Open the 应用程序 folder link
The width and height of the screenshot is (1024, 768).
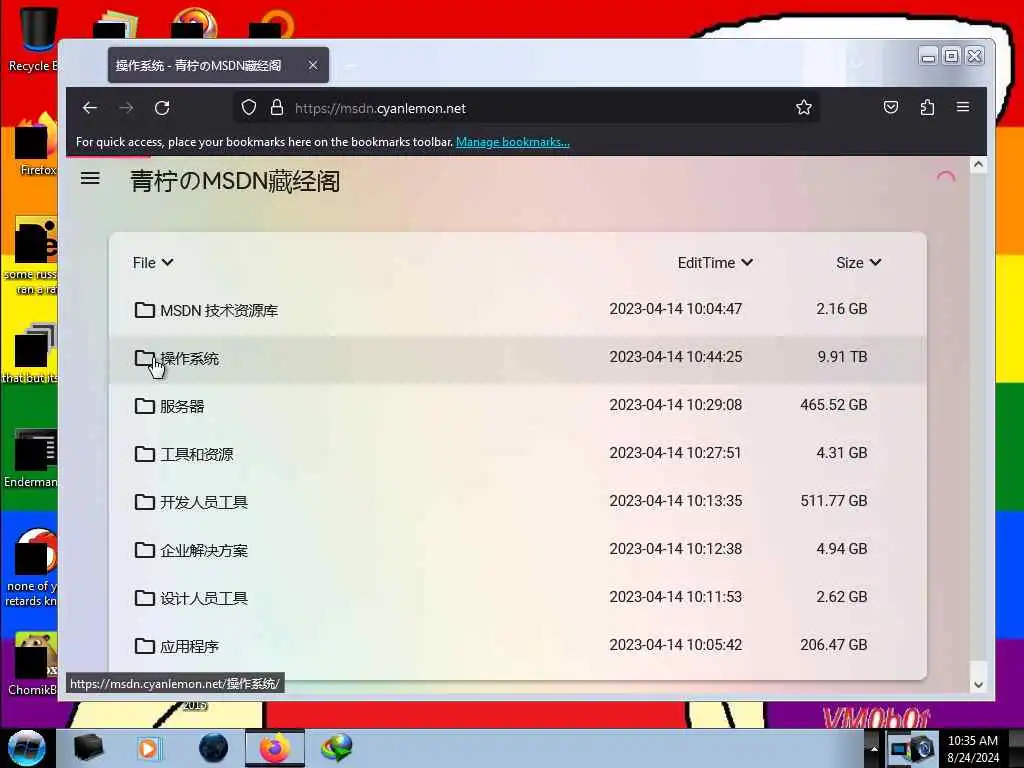(x=189, y=647)
